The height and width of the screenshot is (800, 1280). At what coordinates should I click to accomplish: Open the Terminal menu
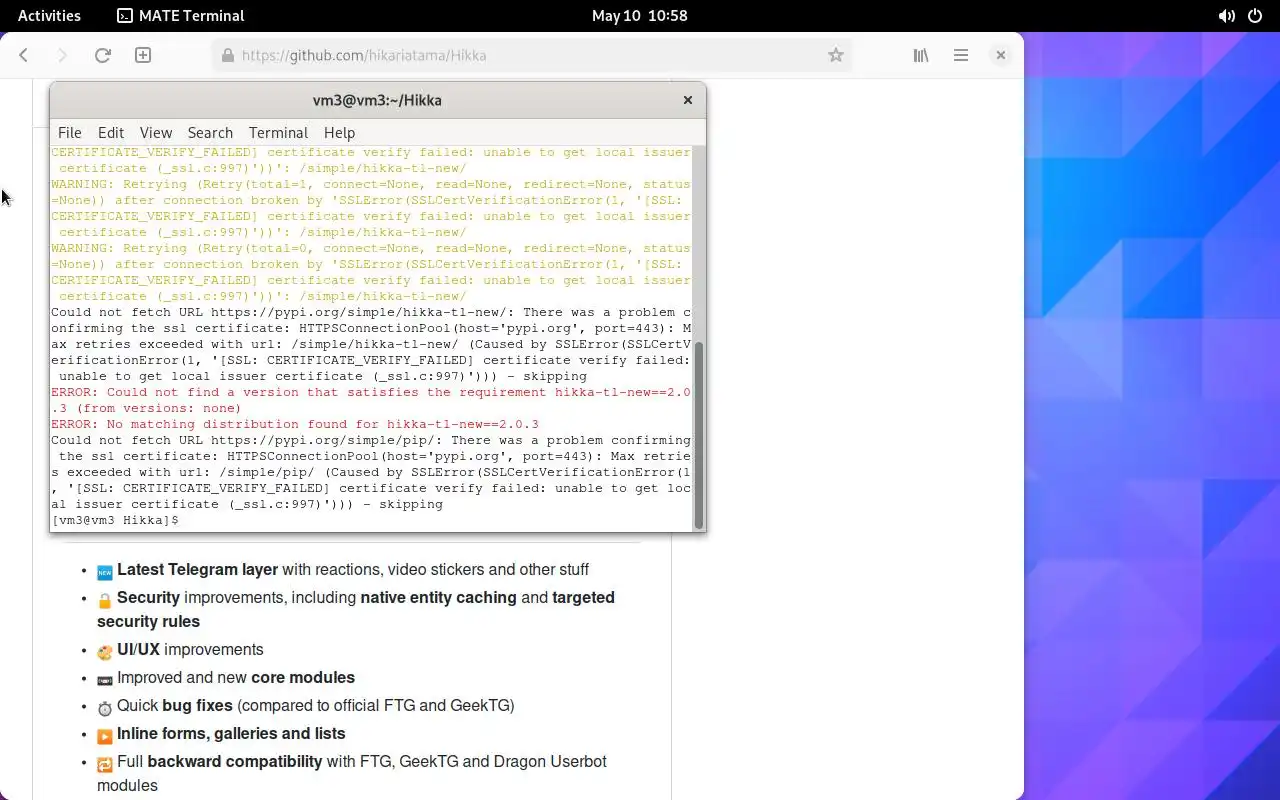[278, 132]
